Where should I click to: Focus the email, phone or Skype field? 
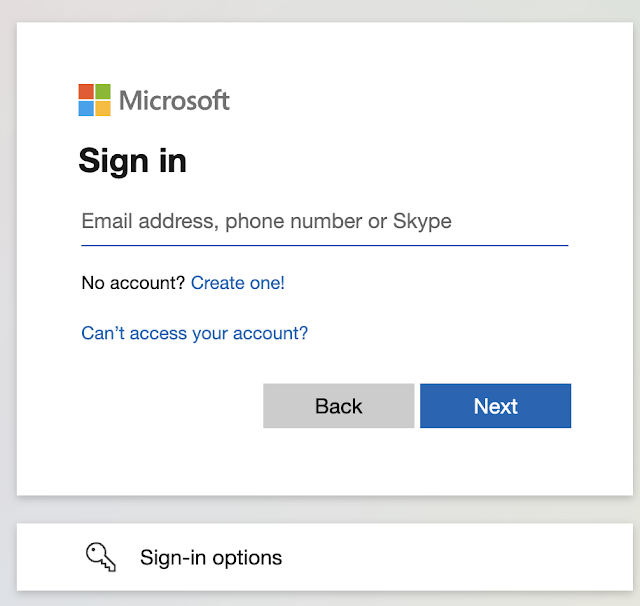coord(324,221)
